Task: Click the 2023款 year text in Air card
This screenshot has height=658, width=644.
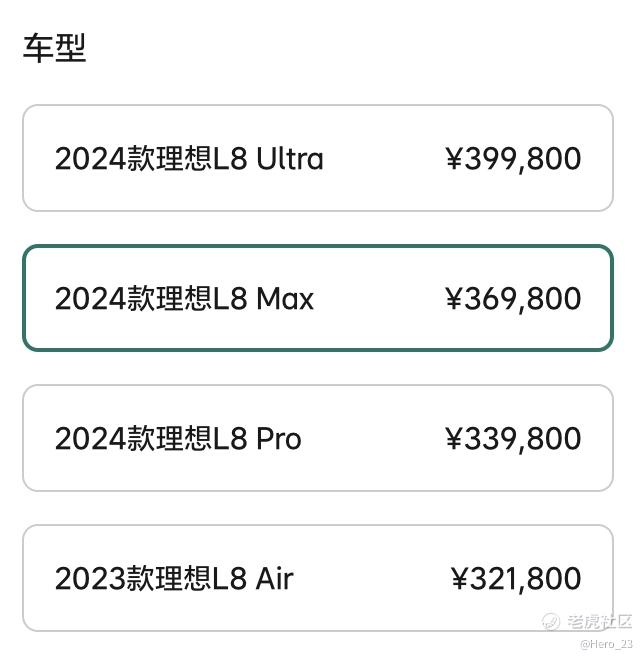Action: click(x=105, y=578)
